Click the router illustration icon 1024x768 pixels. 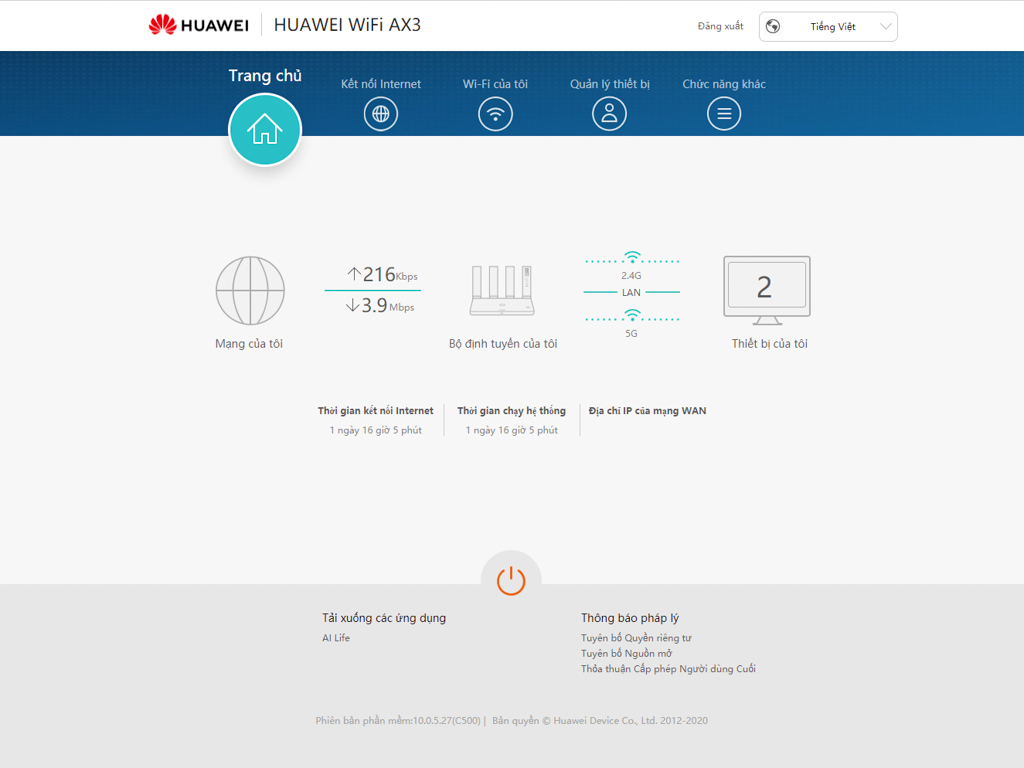502,291
